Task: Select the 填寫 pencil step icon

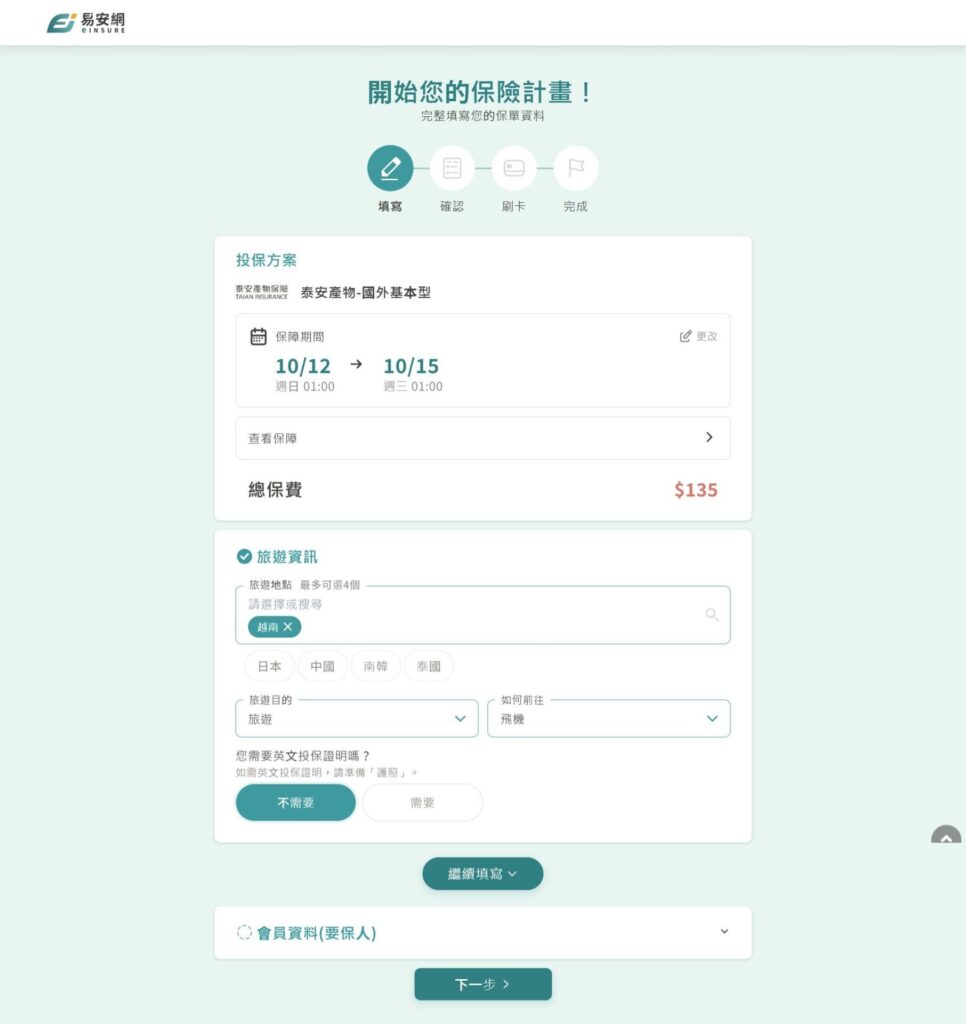Action: coord(390,168)
